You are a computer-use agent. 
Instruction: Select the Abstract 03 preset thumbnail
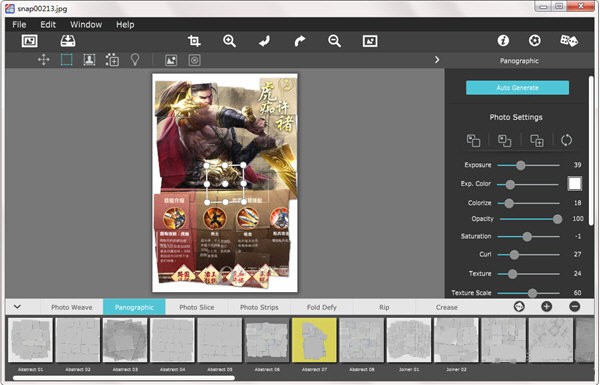(125, 340)
